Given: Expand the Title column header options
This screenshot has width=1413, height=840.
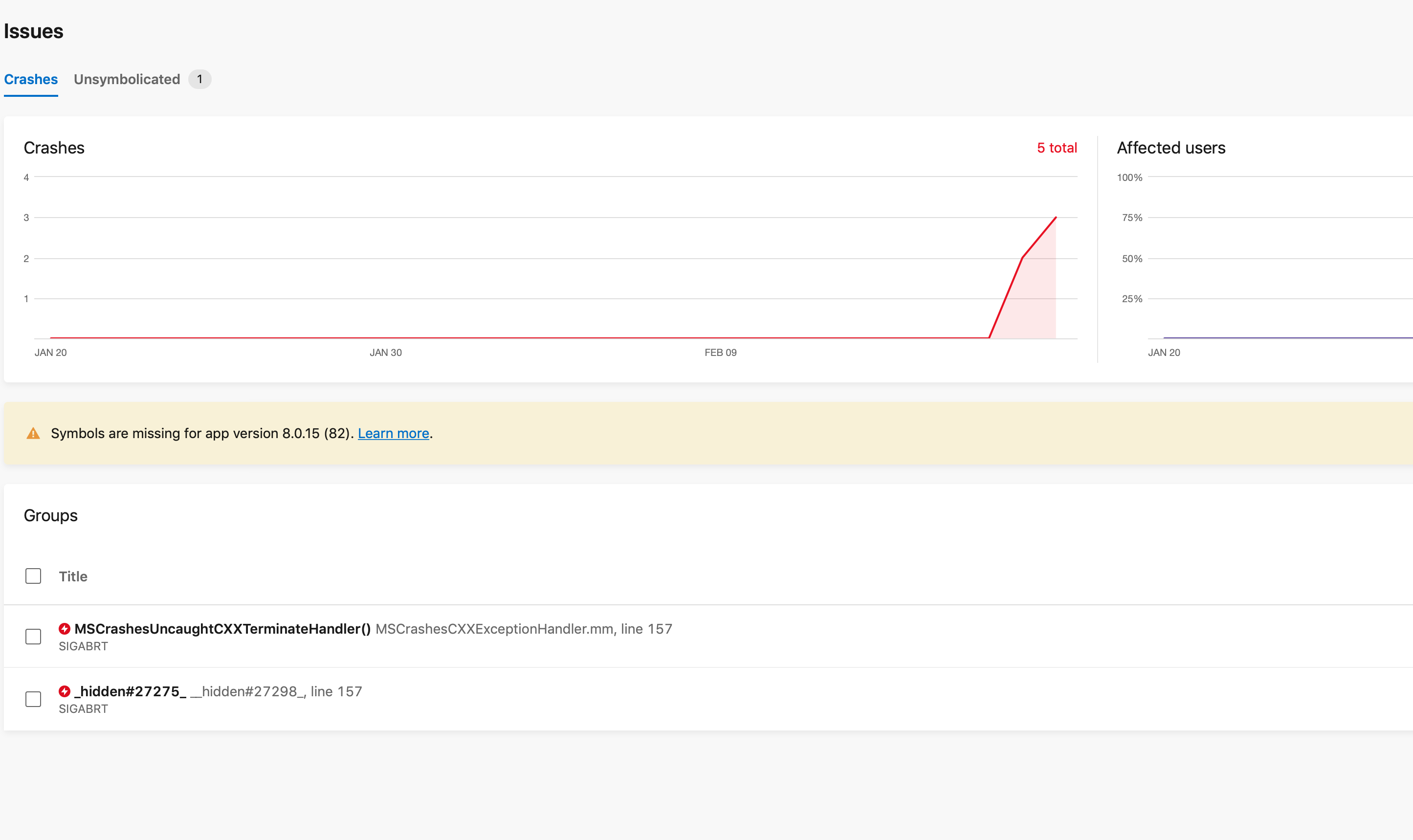Looking at the screenshot, I should [73, 576].
